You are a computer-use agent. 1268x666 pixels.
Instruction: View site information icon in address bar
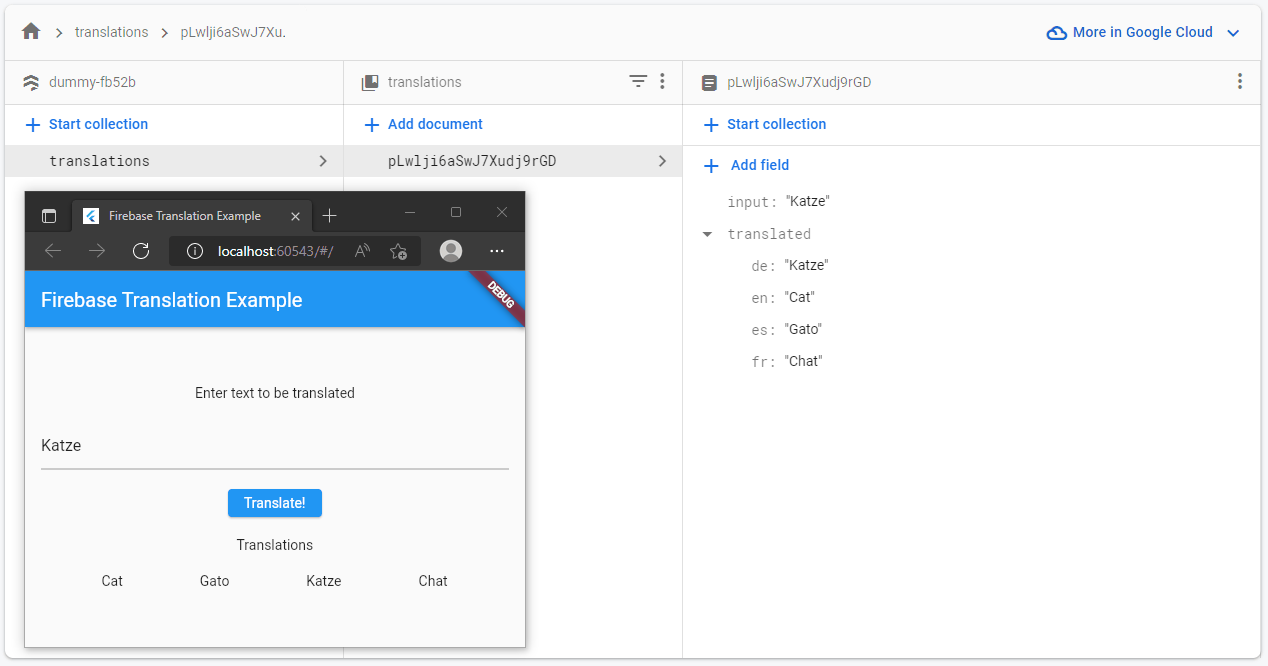tap(195, 251)
